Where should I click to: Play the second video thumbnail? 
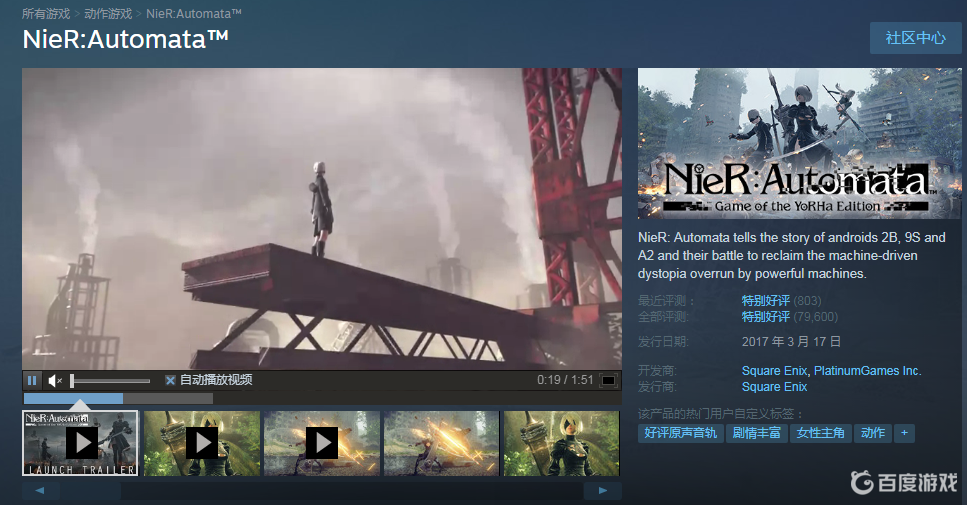pyautogui.click(x=202, y=443)
